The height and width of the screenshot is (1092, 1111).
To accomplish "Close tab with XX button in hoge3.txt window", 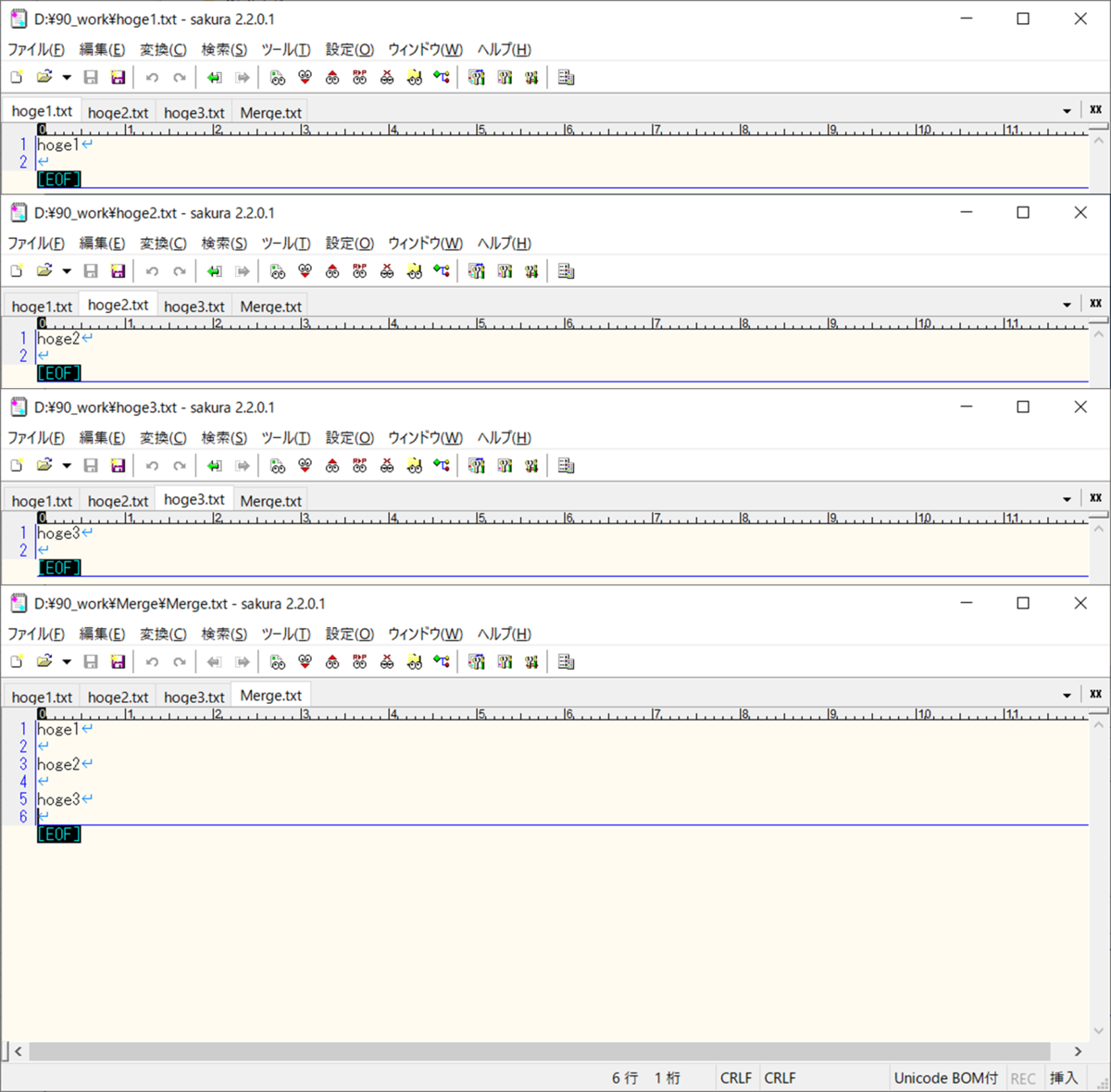I will 1095,497.
